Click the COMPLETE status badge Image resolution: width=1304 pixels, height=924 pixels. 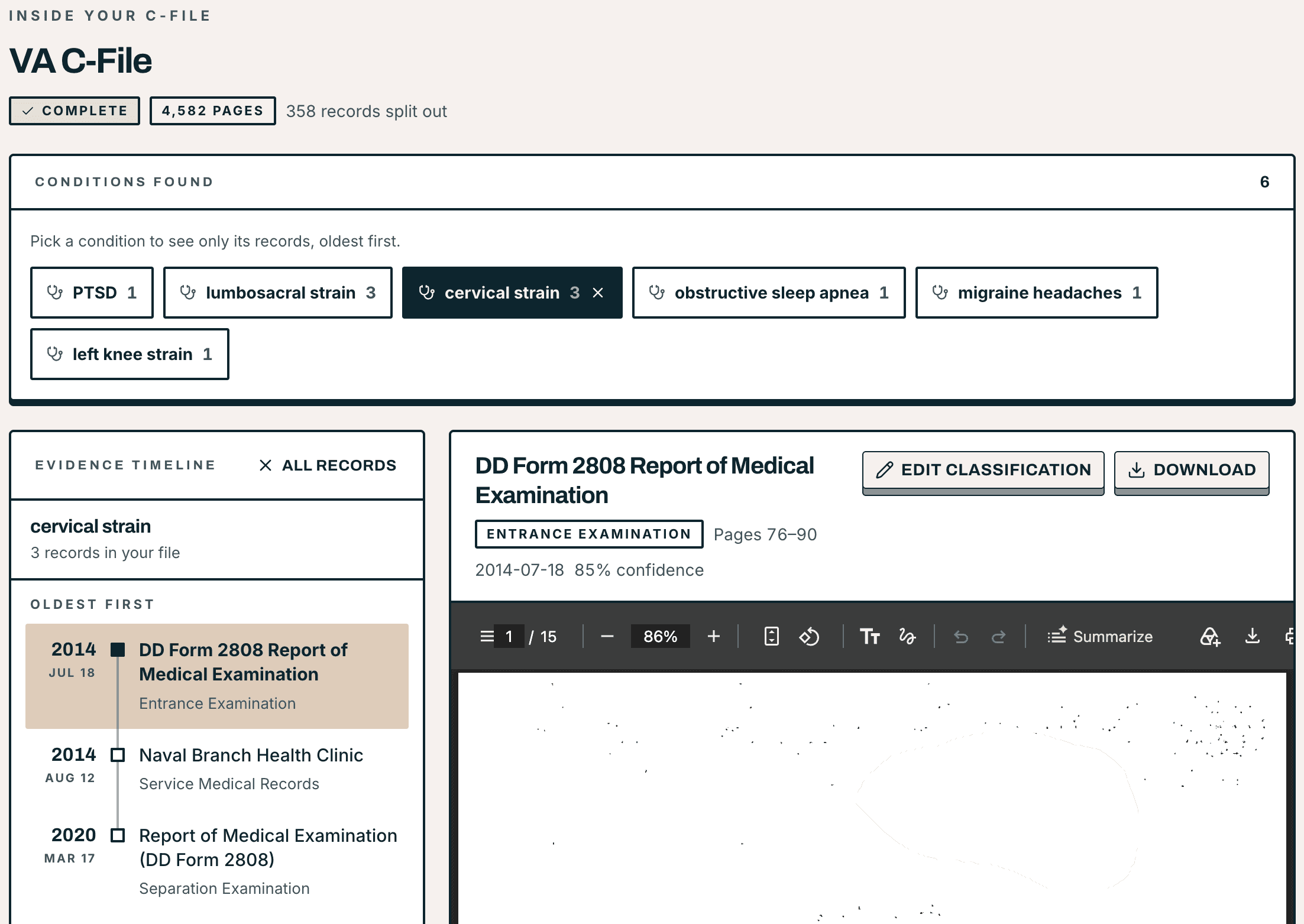[75, 111]
